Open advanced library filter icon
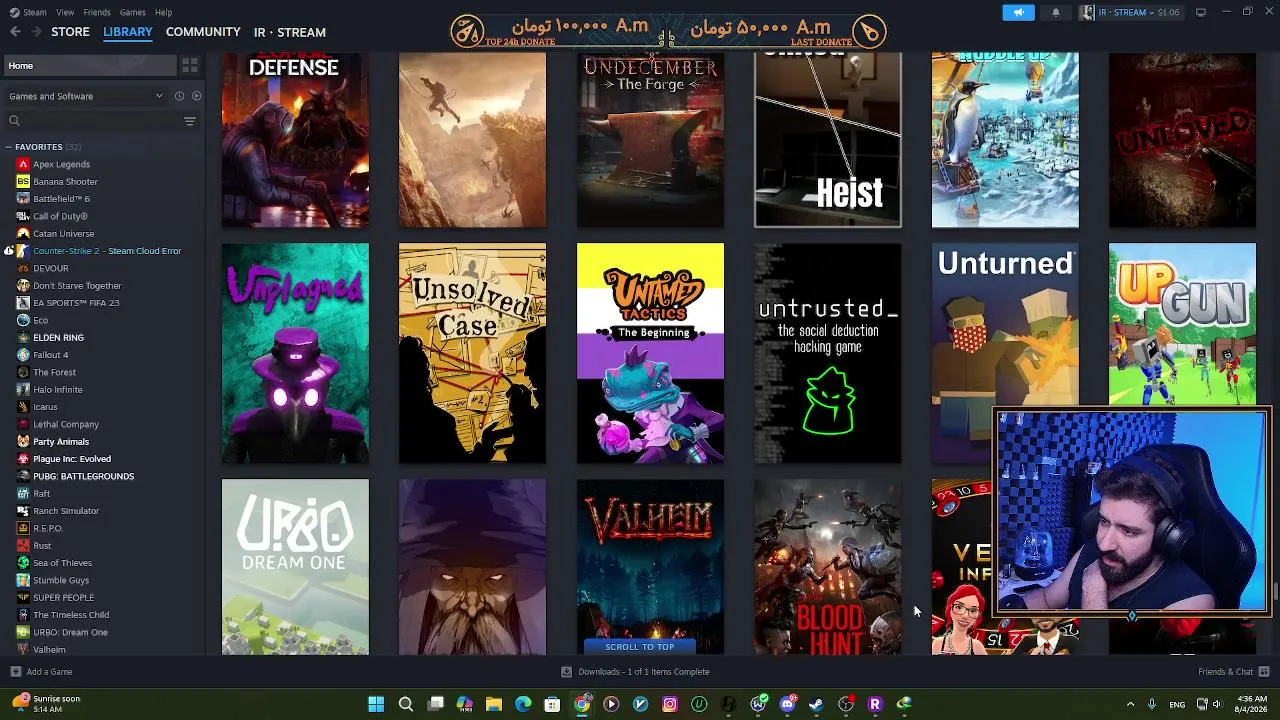The width and height of the screenshot is (1280, 720). [189, 121]
